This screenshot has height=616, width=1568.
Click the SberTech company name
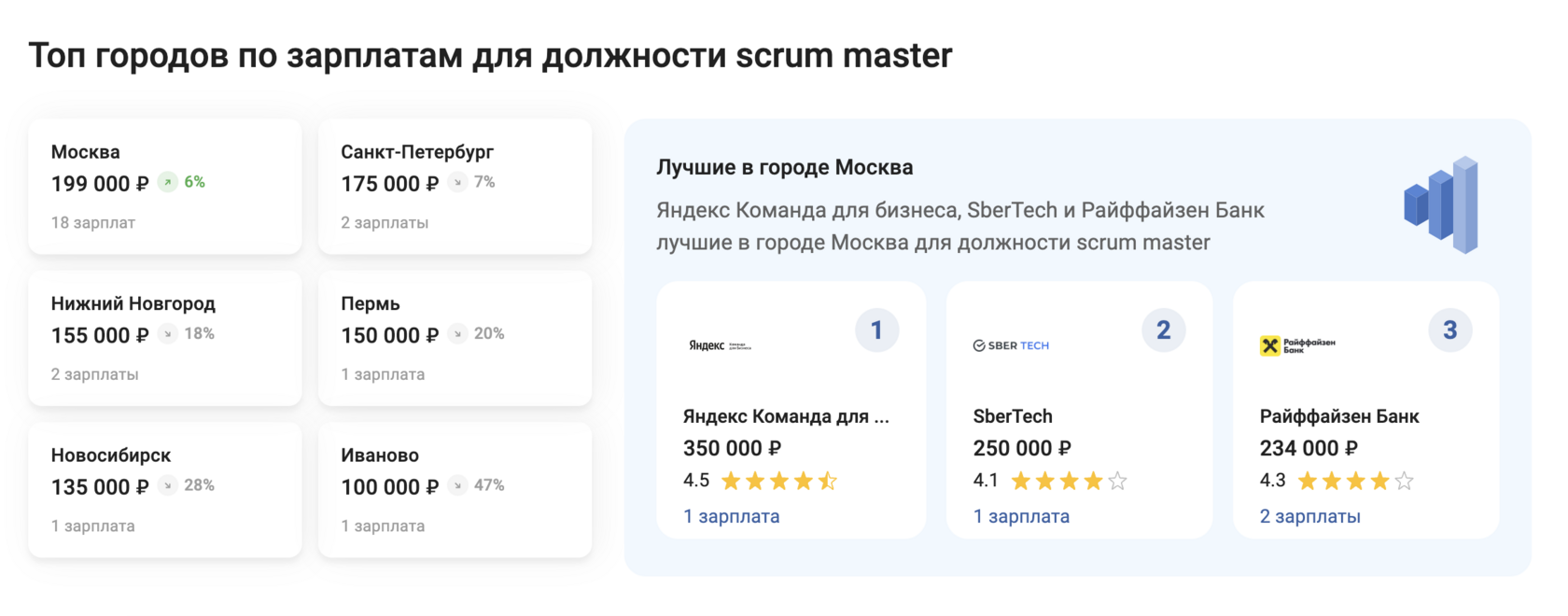coord(1013,416)
